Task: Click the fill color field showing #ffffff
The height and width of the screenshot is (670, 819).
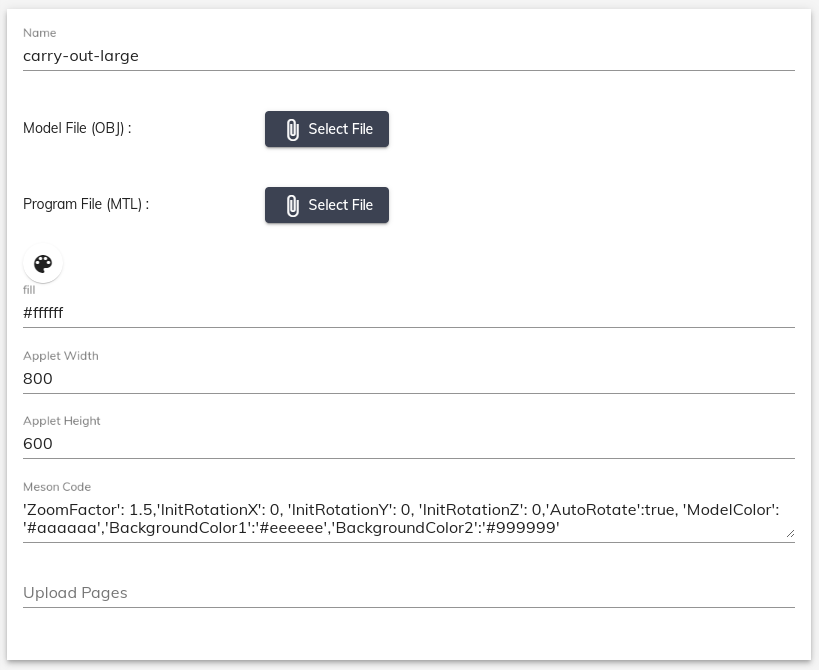Action: [x=409, y=313]
